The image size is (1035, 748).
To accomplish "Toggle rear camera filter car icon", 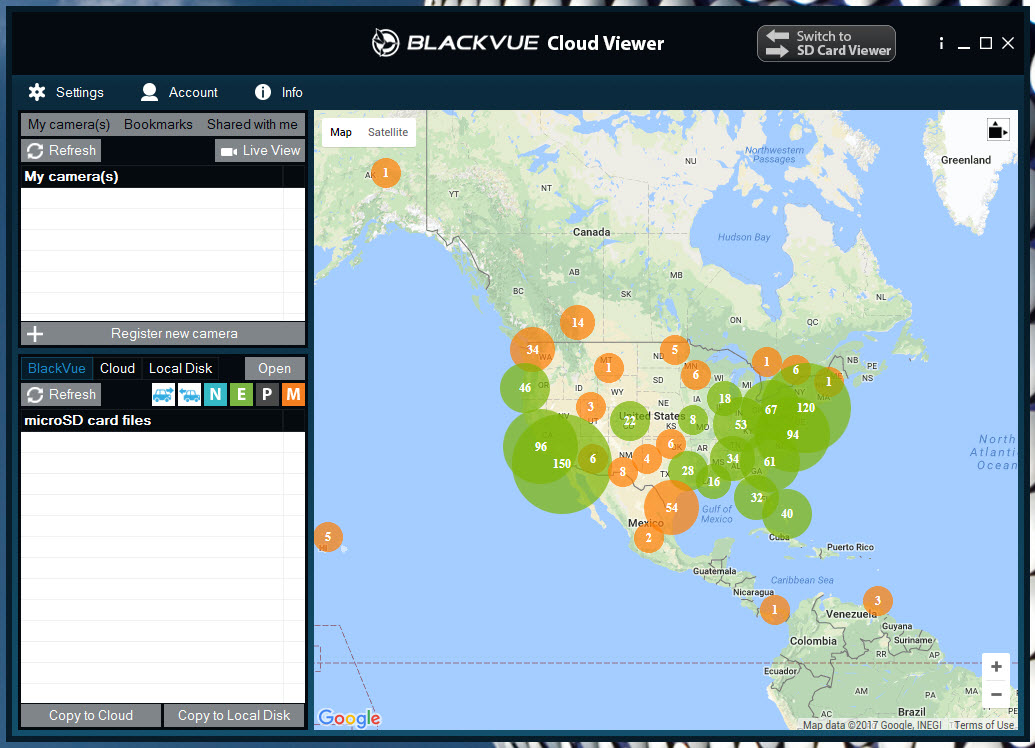I will (x=189, y=395).
